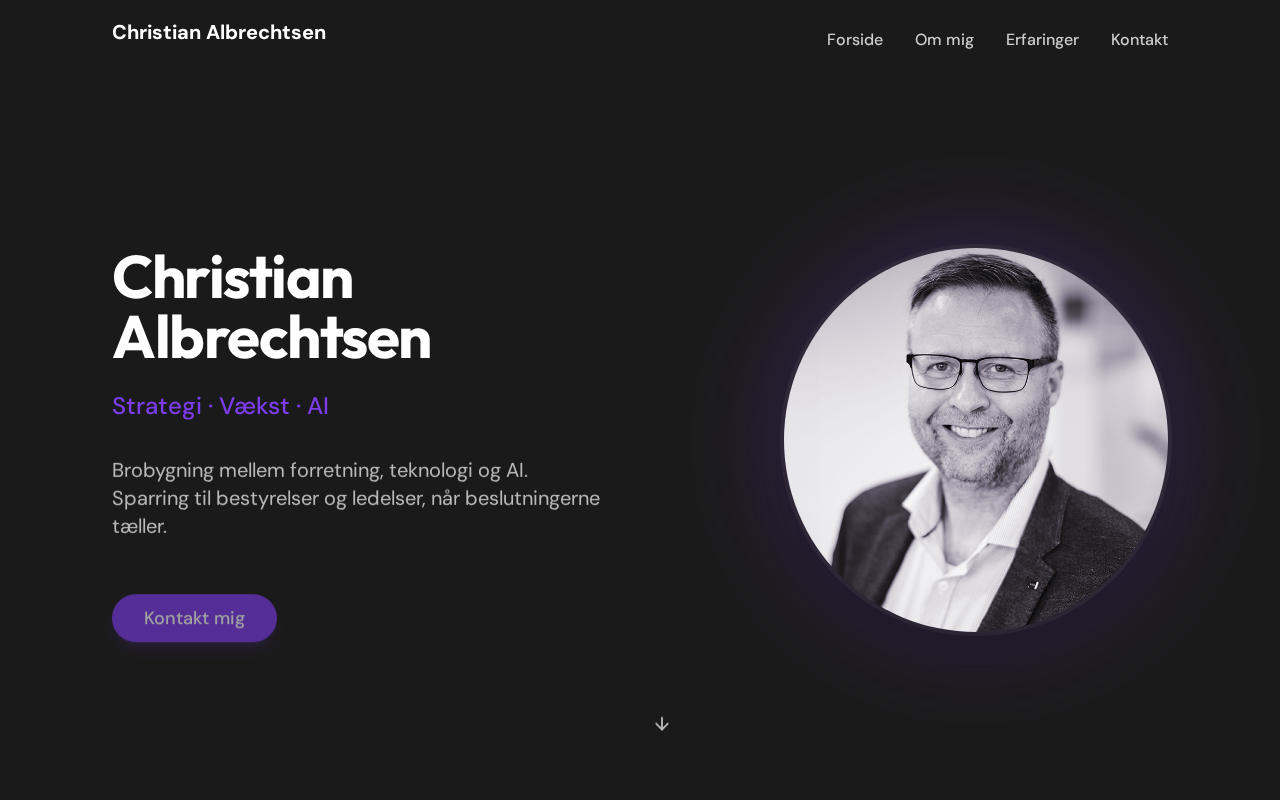Viewport: 1280px width, 800px height.
Task: Open the Forside navigation link
Action: click(855, 40)
